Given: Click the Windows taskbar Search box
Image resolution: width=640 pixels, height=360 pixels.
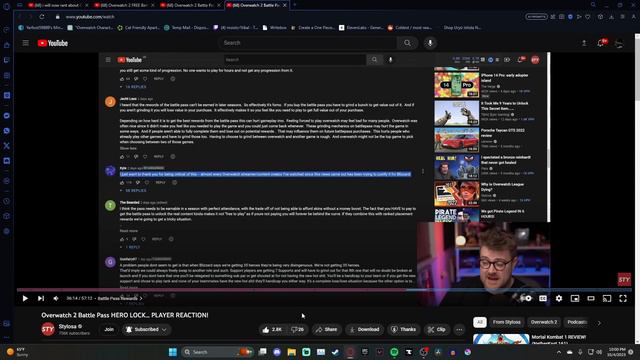Looking at the screenshot, I should (217, 352).
